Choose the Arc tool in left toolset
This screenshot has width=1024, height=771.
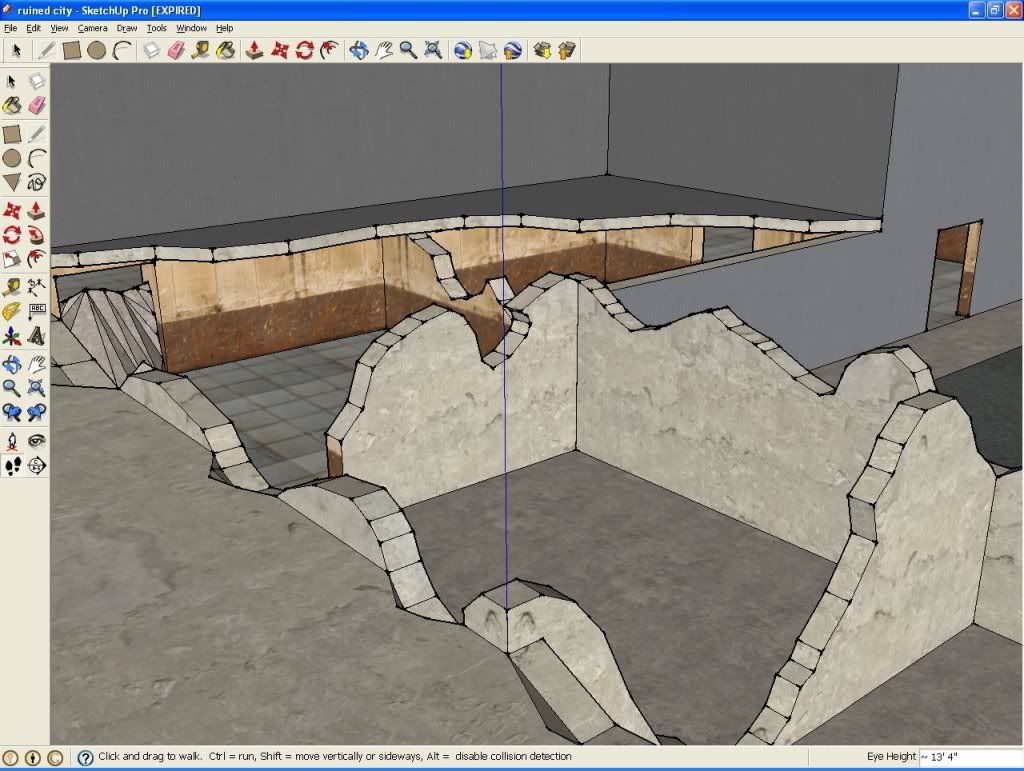[37, 158]
